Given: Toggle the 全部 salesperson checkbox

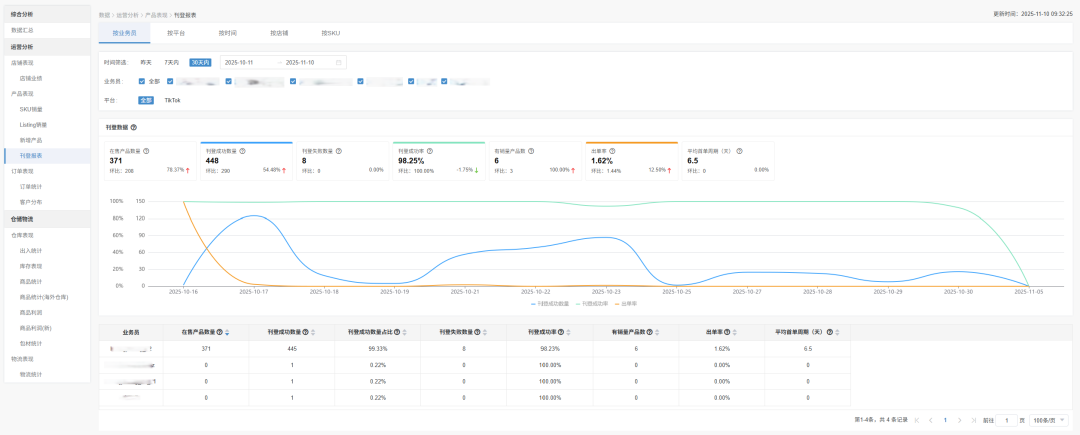Looking at the screenshot, I should point(142,81).
